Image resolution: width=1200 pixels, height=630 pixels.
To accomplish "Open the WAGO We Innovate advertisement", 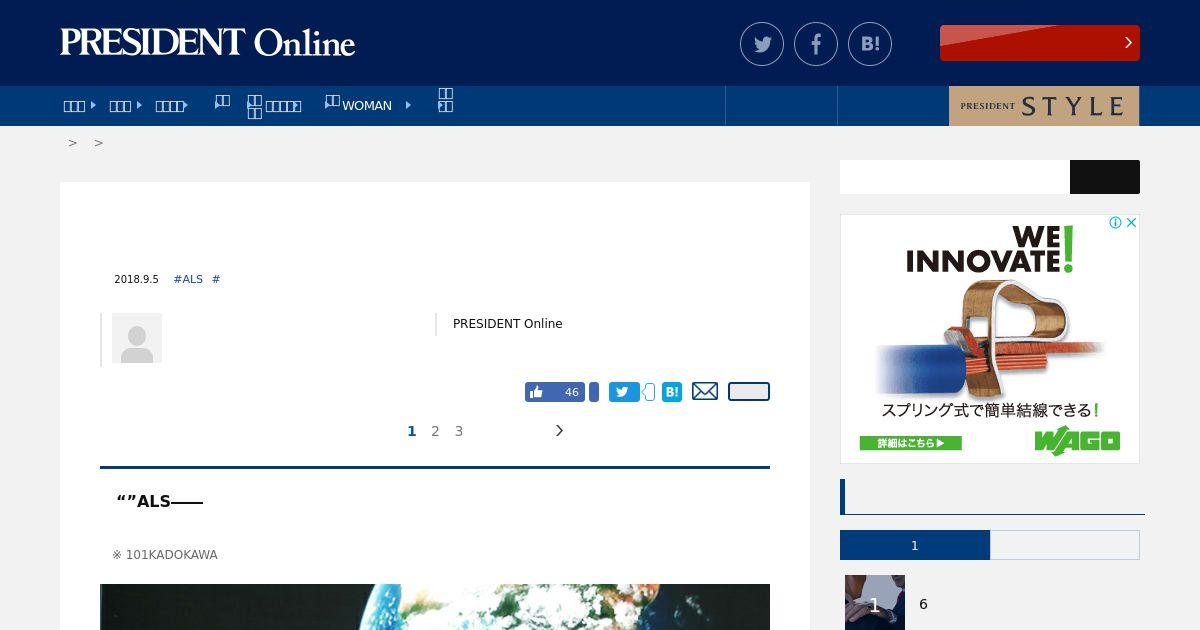I will [990, 339].
